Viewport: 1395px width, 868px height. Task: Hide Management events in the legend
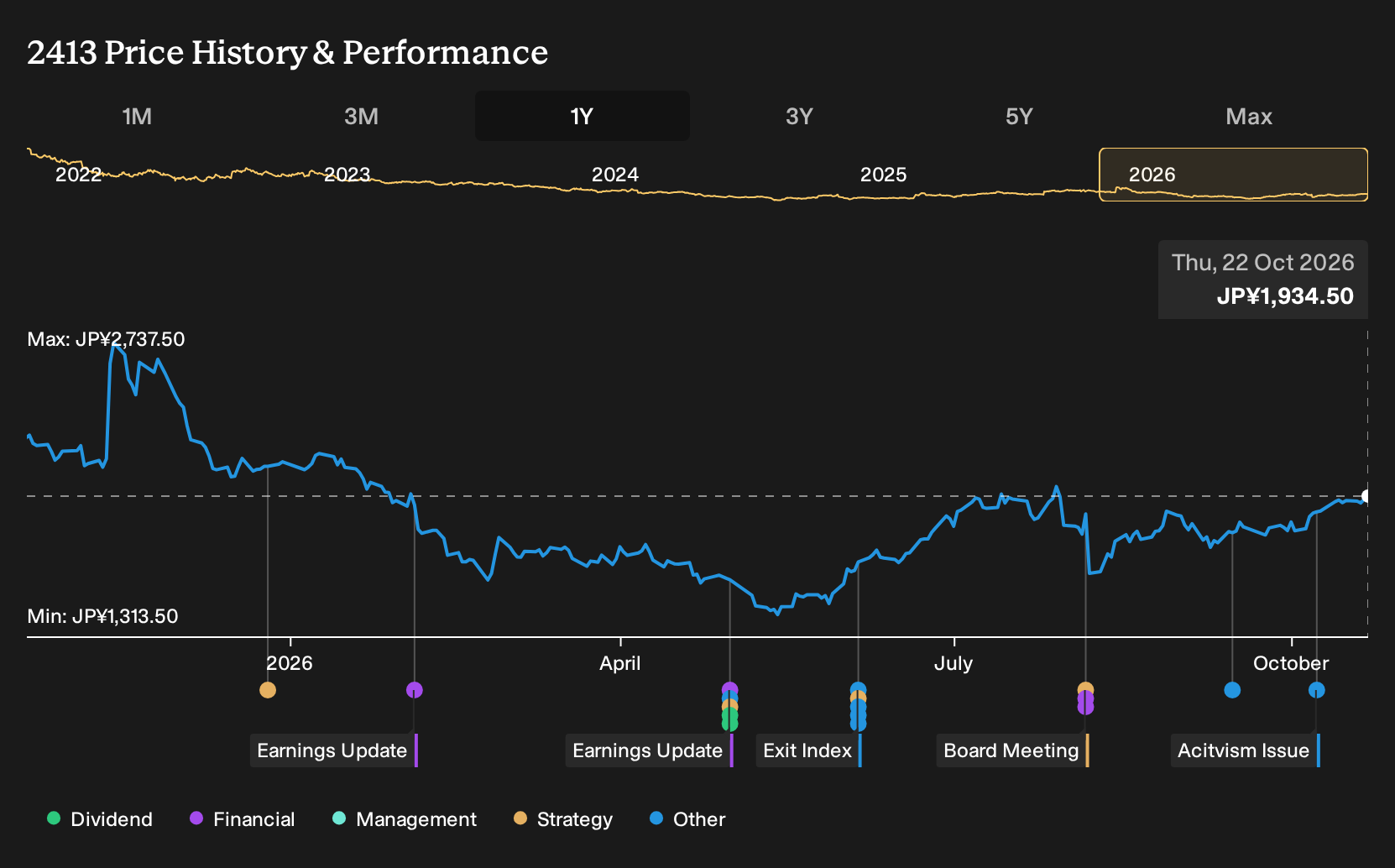pos(405,819)
